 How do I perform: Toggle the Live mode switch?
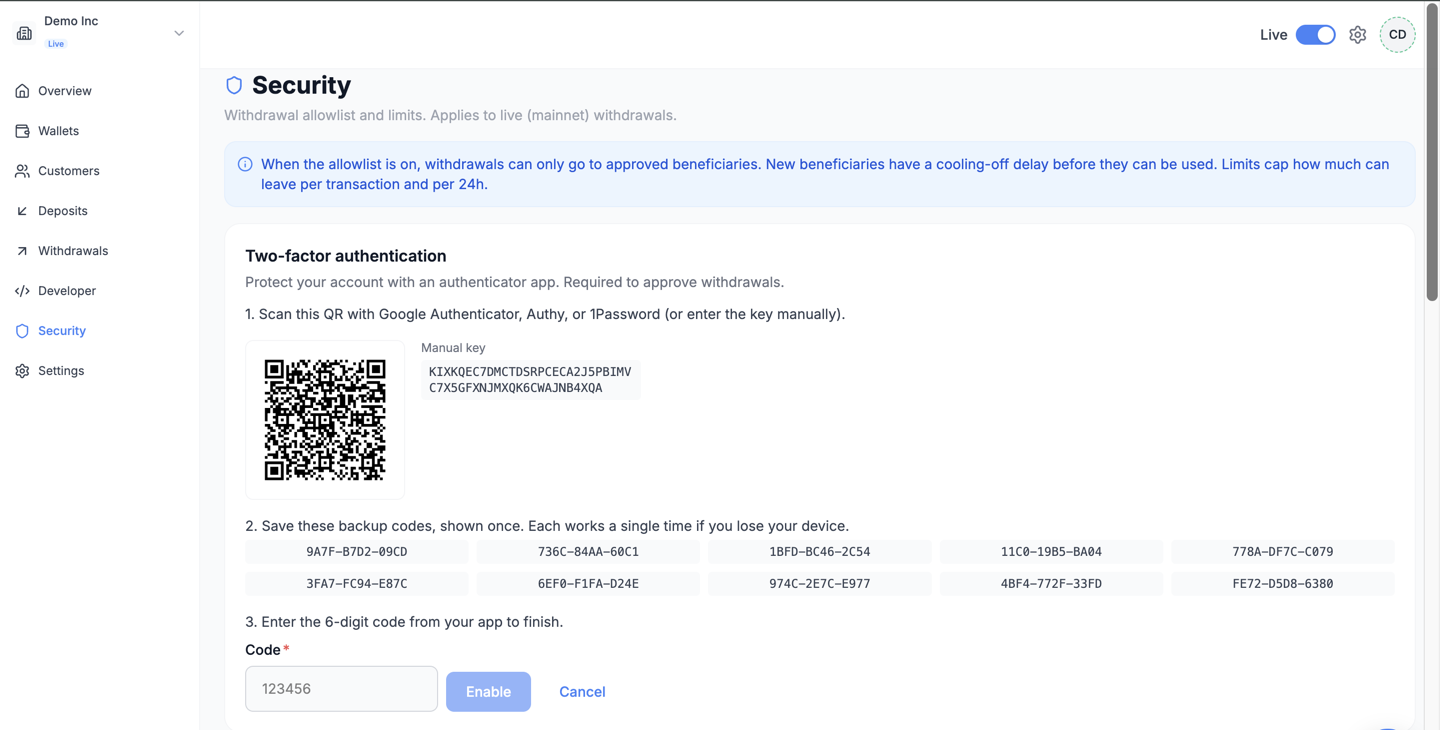(1315, 35)
